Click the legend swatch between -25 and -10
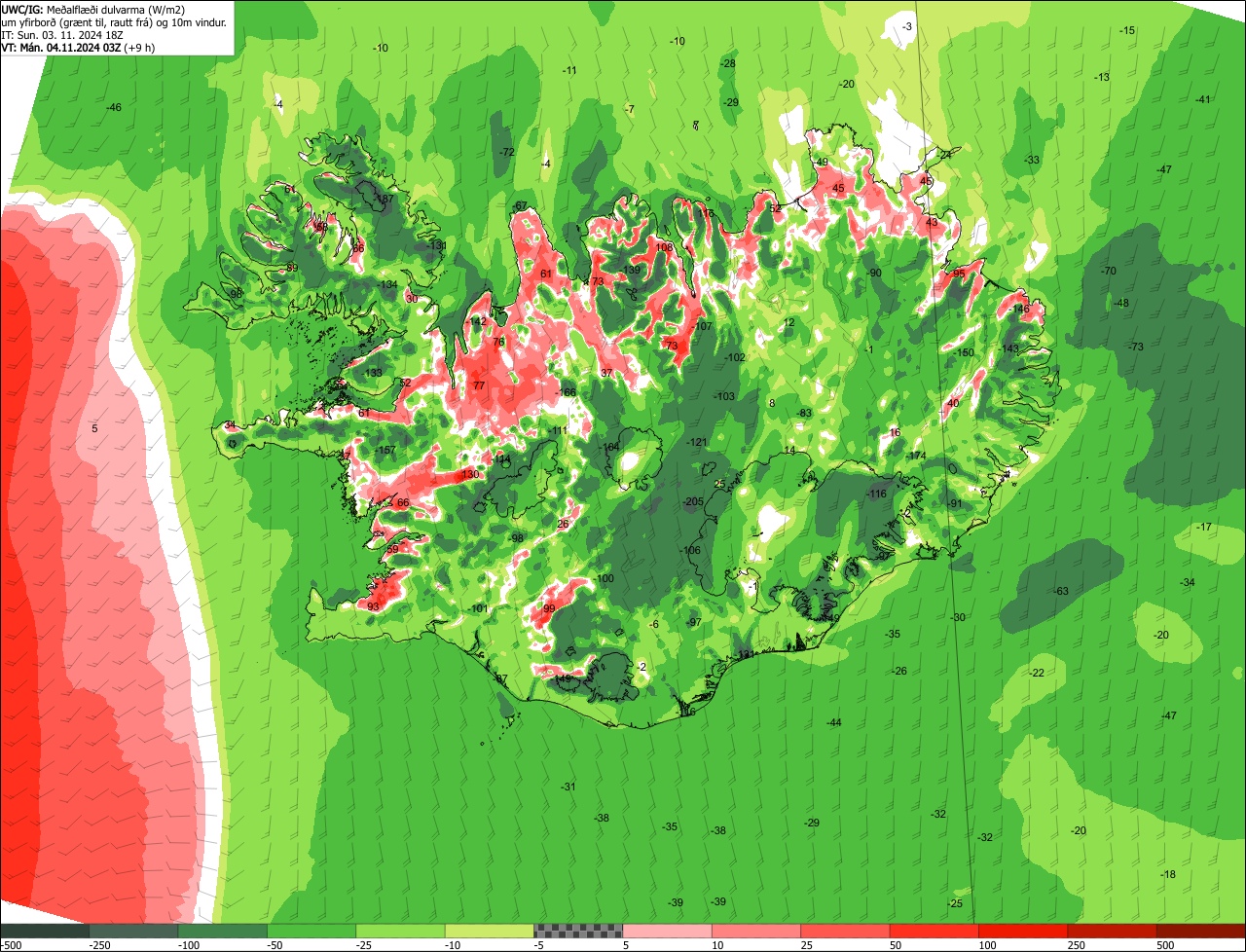 401,931
